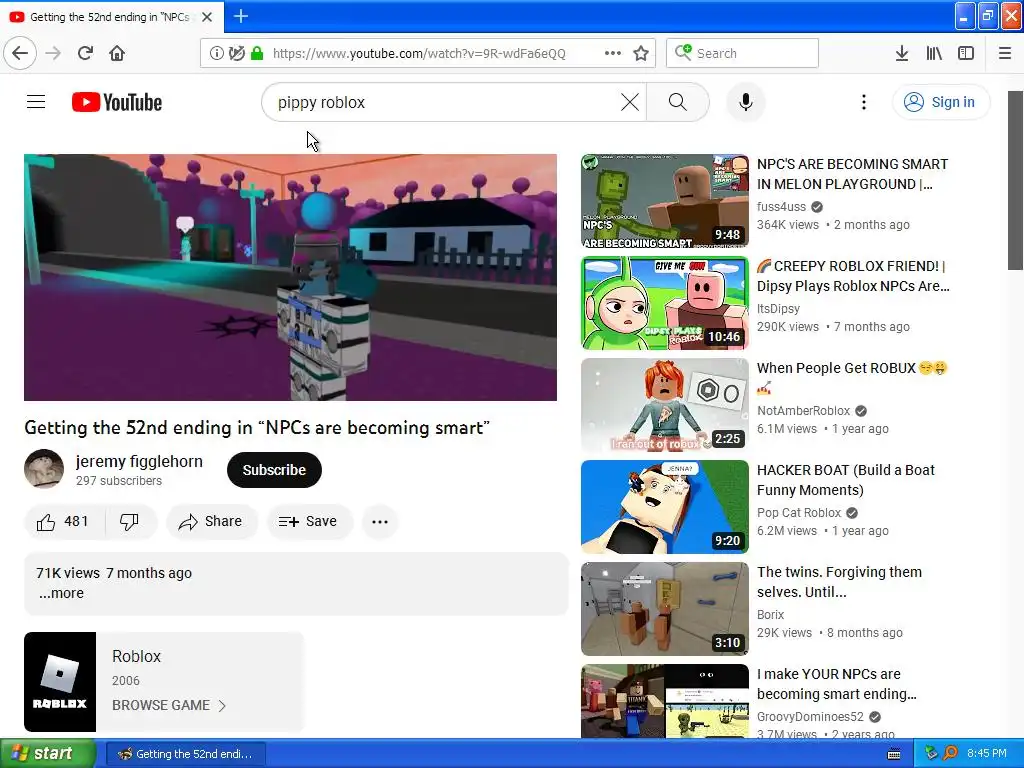Click the YouTube magnifier search button

(x=678, y=102)
